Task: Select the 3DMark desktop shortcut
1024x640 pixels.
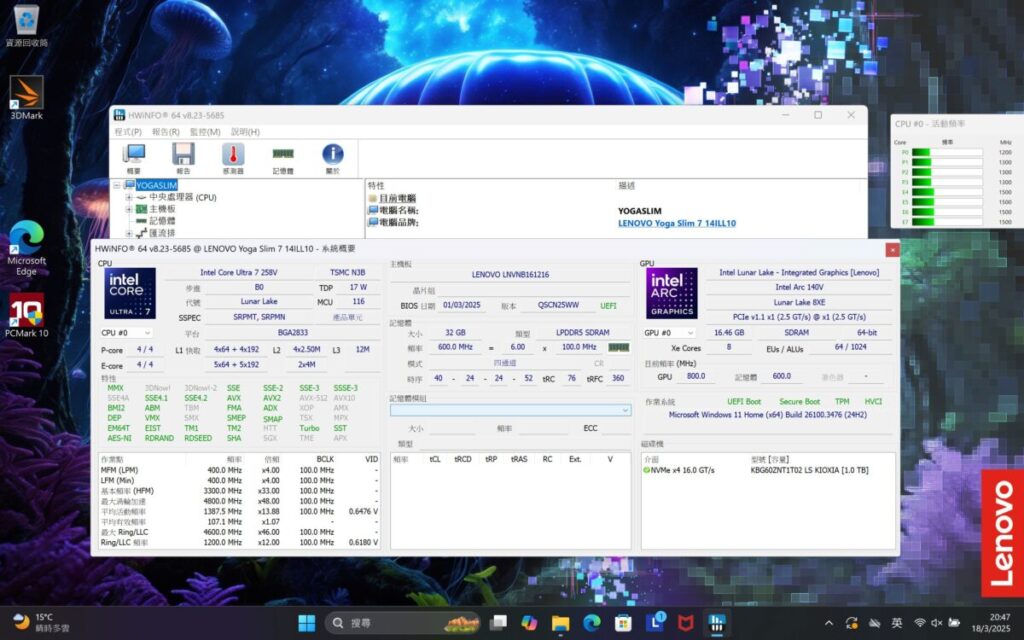Action: 27,98
